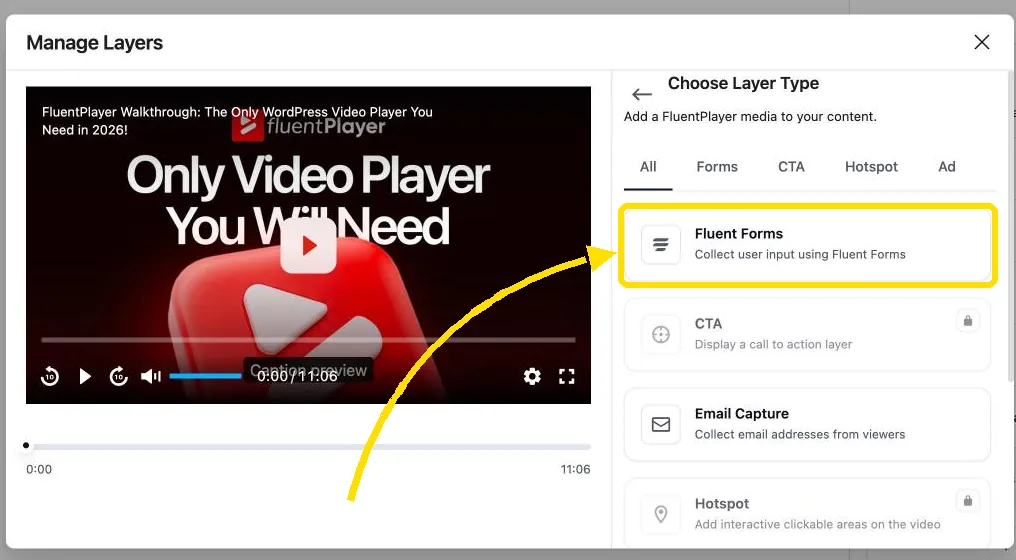Image resolution: width=1016 pixels, height=560 pixels.
Task: Click 'Display a call to action layer' text
Action: (773, 344)
